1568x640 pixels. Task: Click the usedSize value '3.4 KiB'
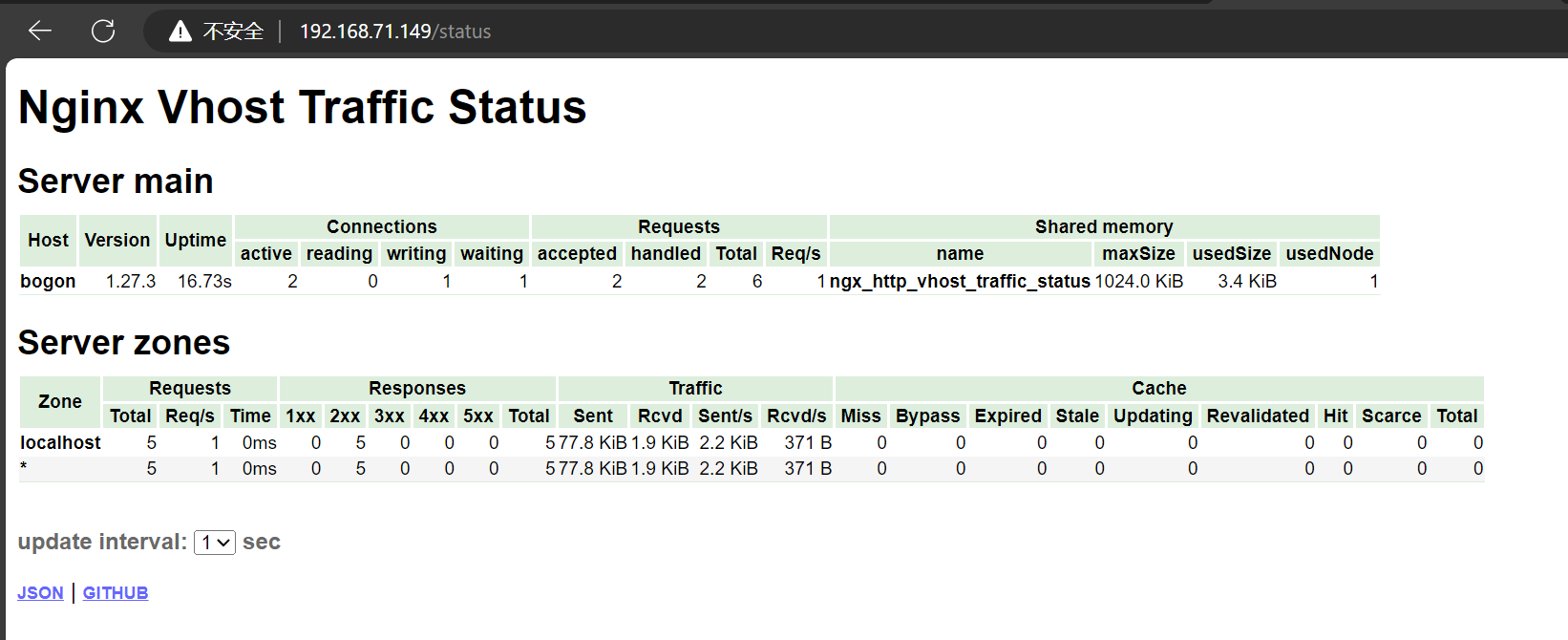pos(1247,281)
